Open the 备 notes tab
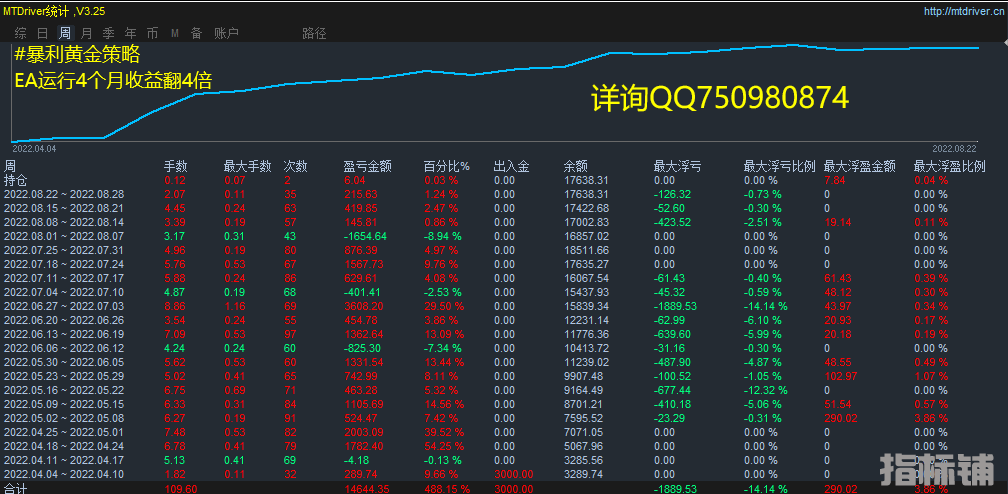The height and width of the screenshot is (494, 1008). (x=196, y=33)
